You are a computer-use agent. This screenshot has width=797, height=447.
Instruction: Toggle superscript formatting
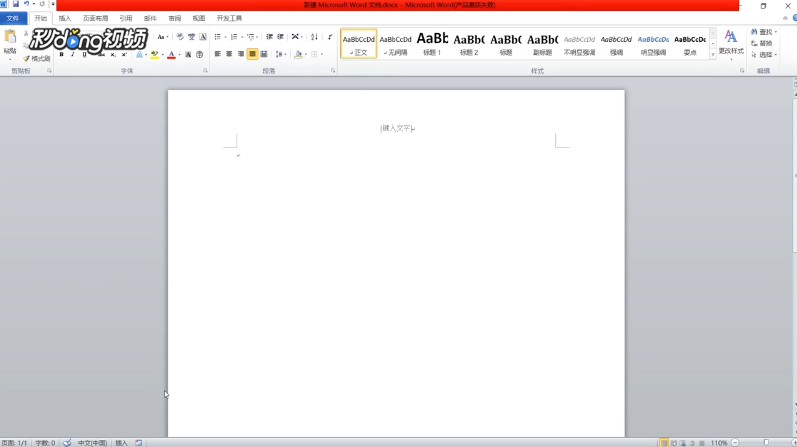tap(124, 54)
